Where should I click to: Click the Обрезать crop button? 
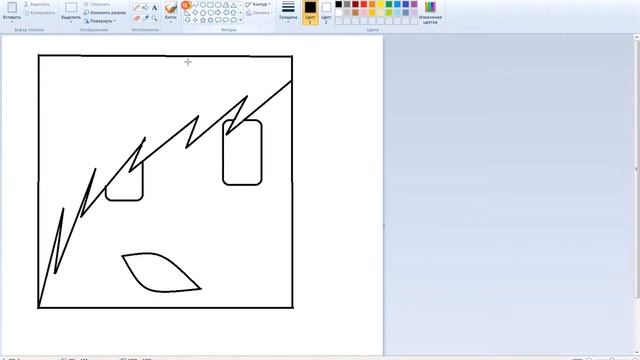tap(97, 4)
